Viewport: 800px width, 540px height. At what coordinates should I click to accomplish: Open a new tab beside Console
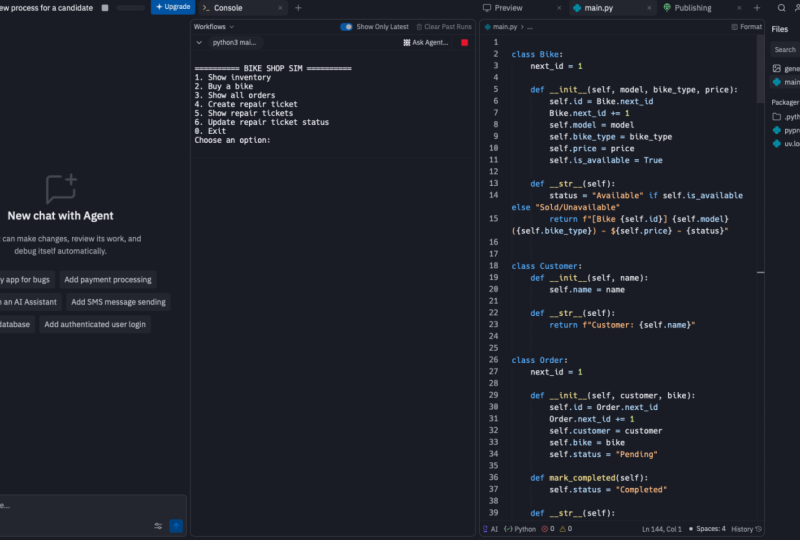(298, 8)
